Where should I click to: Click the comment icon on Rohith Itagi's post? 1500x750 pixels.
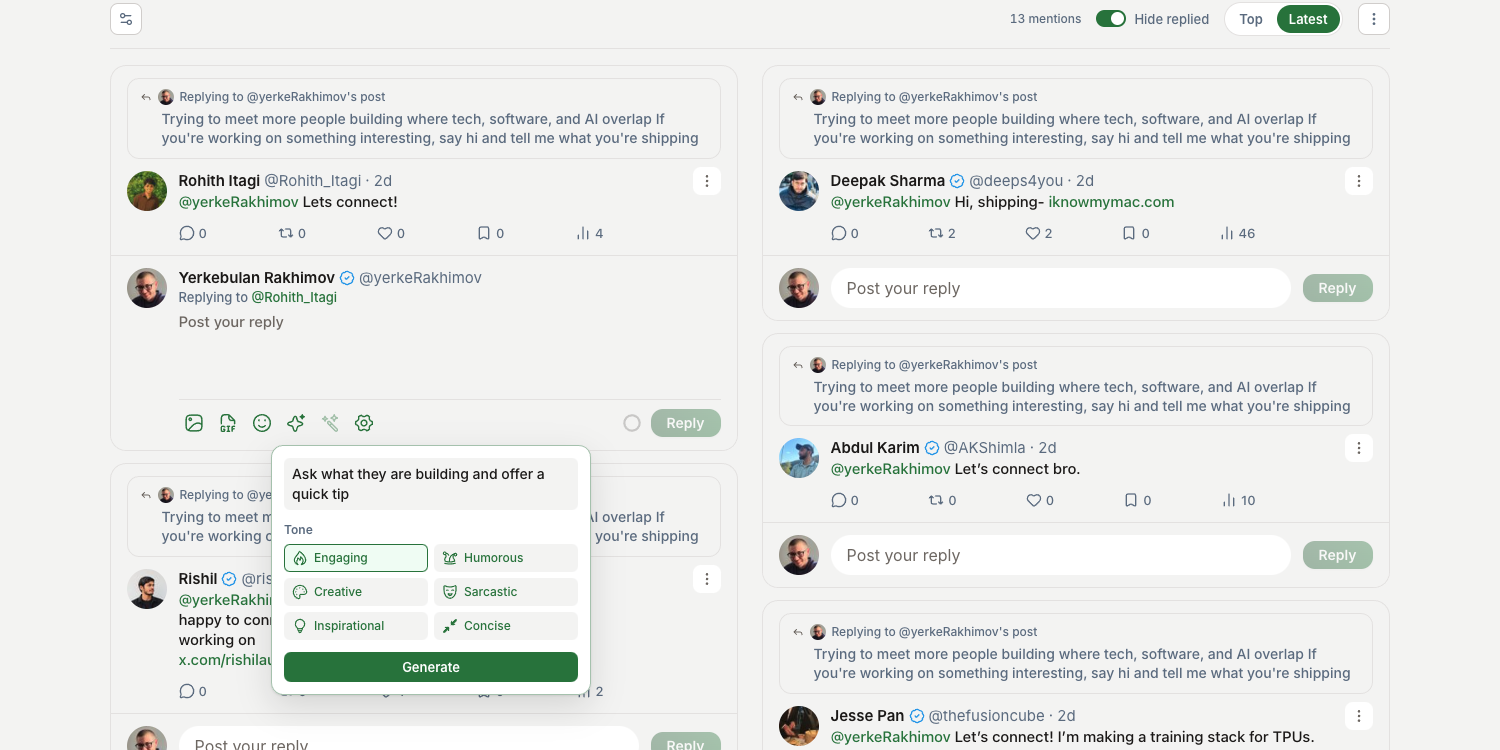(x=187, y=233)
